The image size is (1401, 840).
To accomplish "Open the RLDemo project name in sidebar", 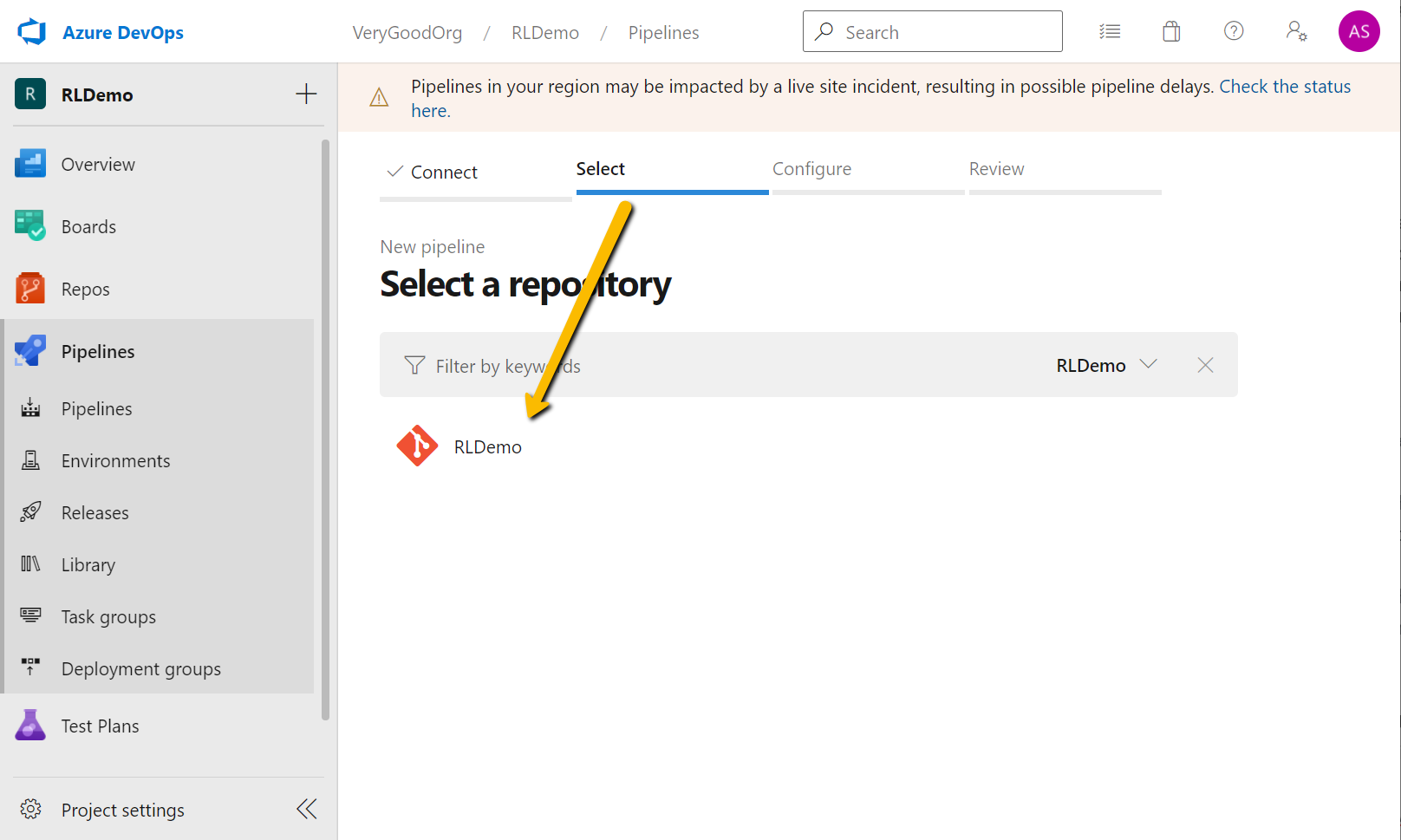I will 97,95.
